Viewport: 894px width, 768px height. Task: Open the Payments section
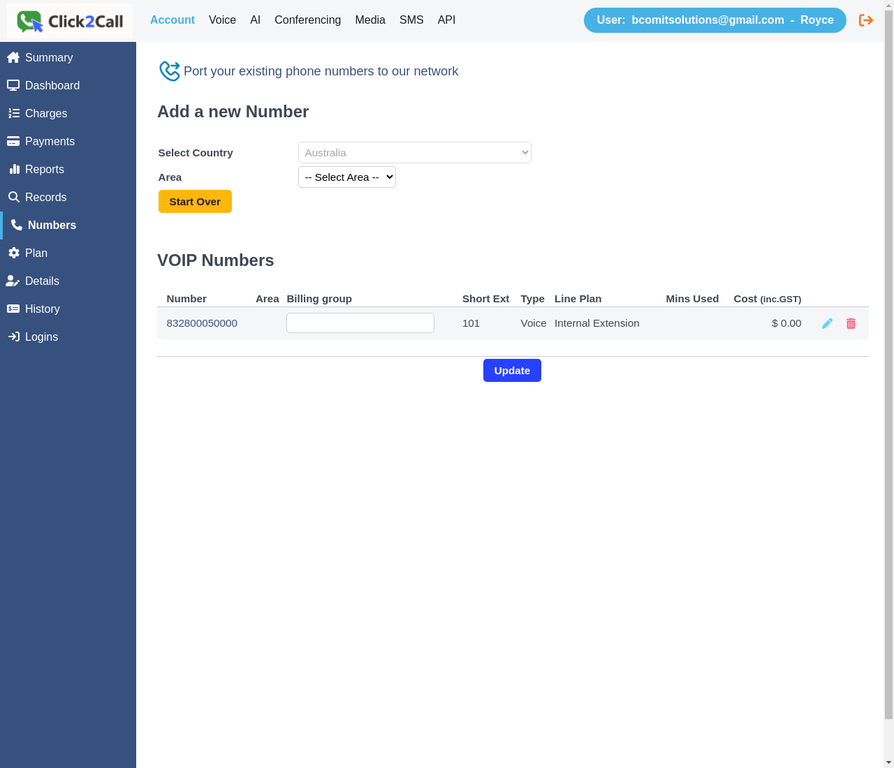[48, 141]
